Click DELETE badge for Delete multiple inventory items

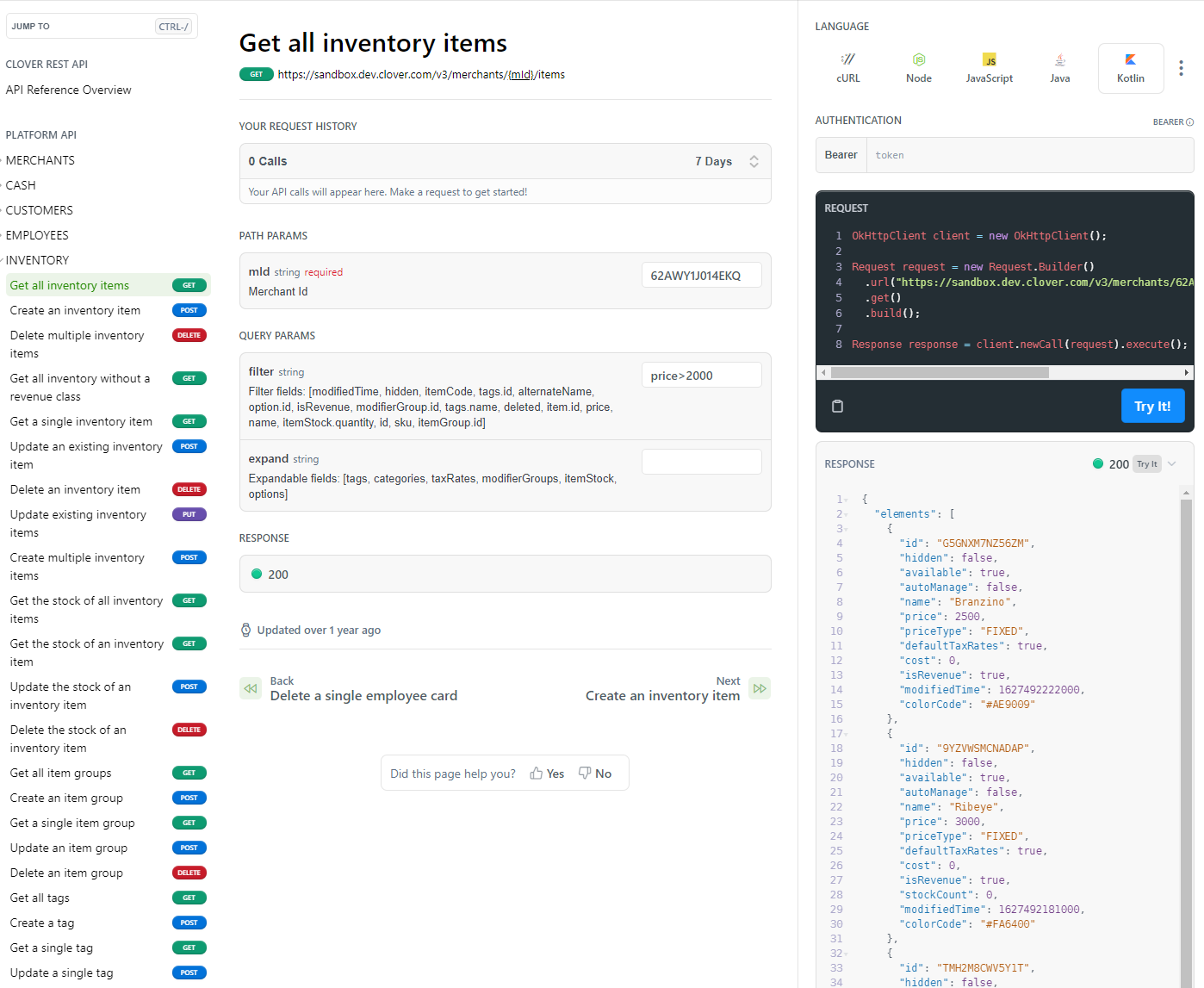[x=189, y=335]
